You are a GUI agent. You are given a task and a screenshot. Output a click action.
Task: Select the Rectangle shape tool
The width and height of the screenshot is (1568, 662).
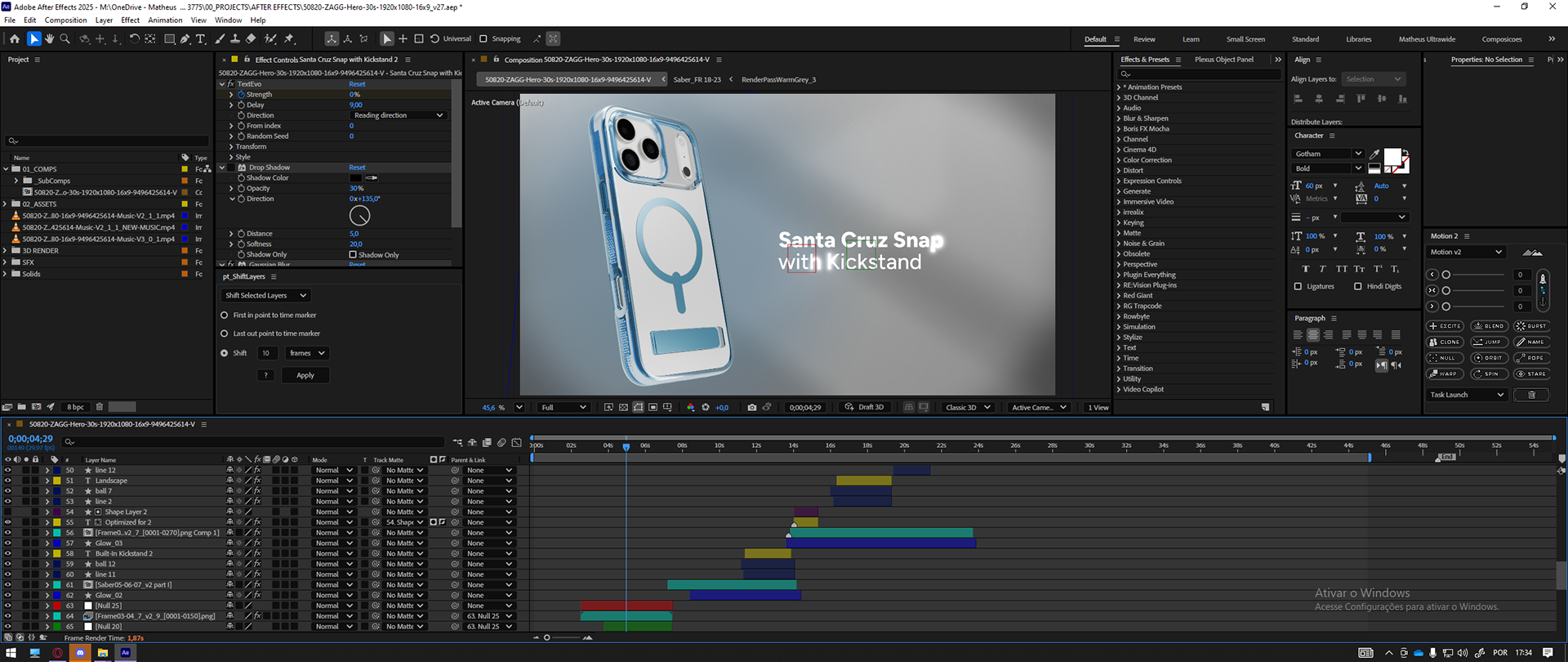[x=170, y=38]
